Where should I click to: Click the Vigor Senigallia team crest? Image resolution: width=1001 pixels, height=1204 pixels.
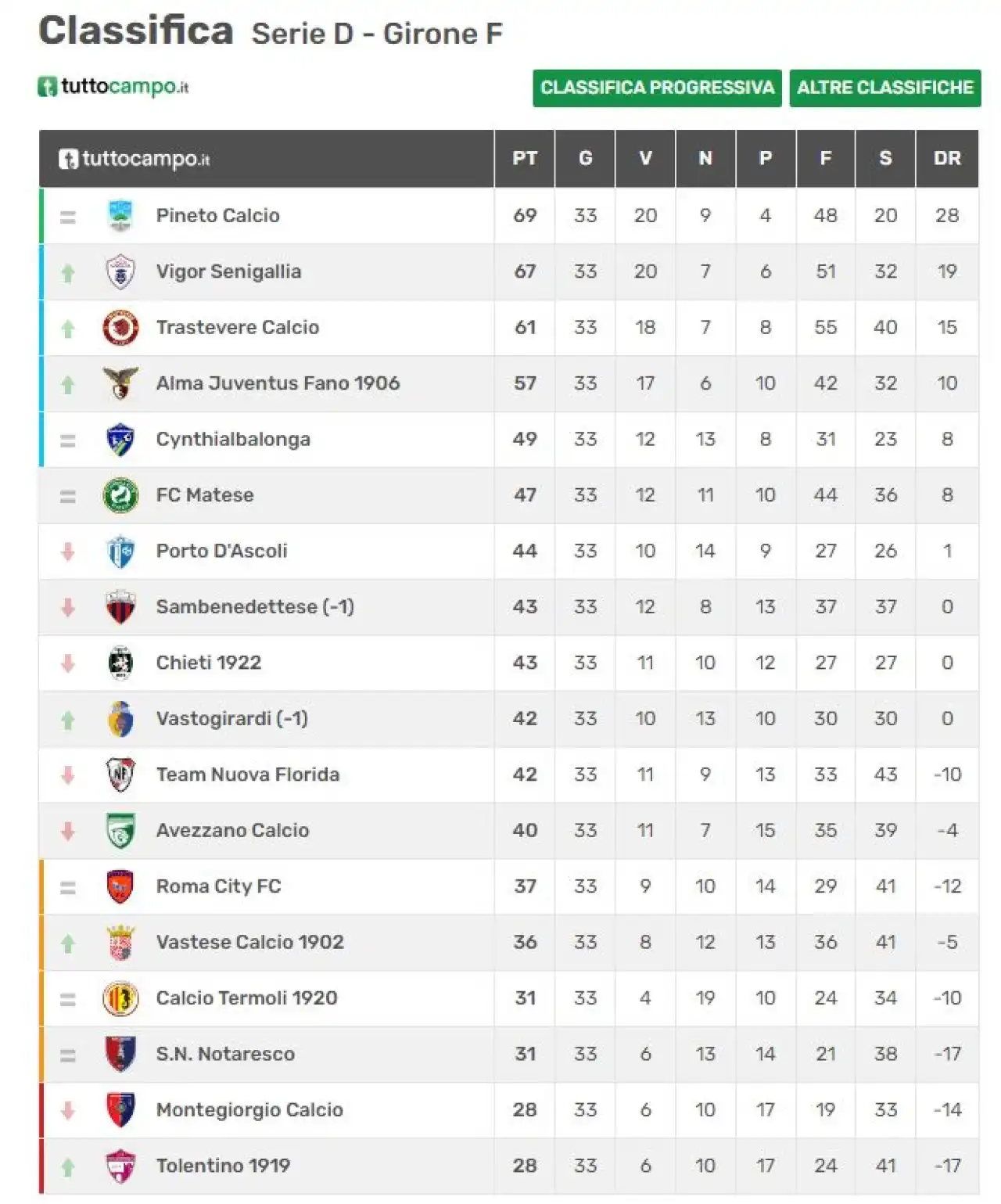click(120, 272)
